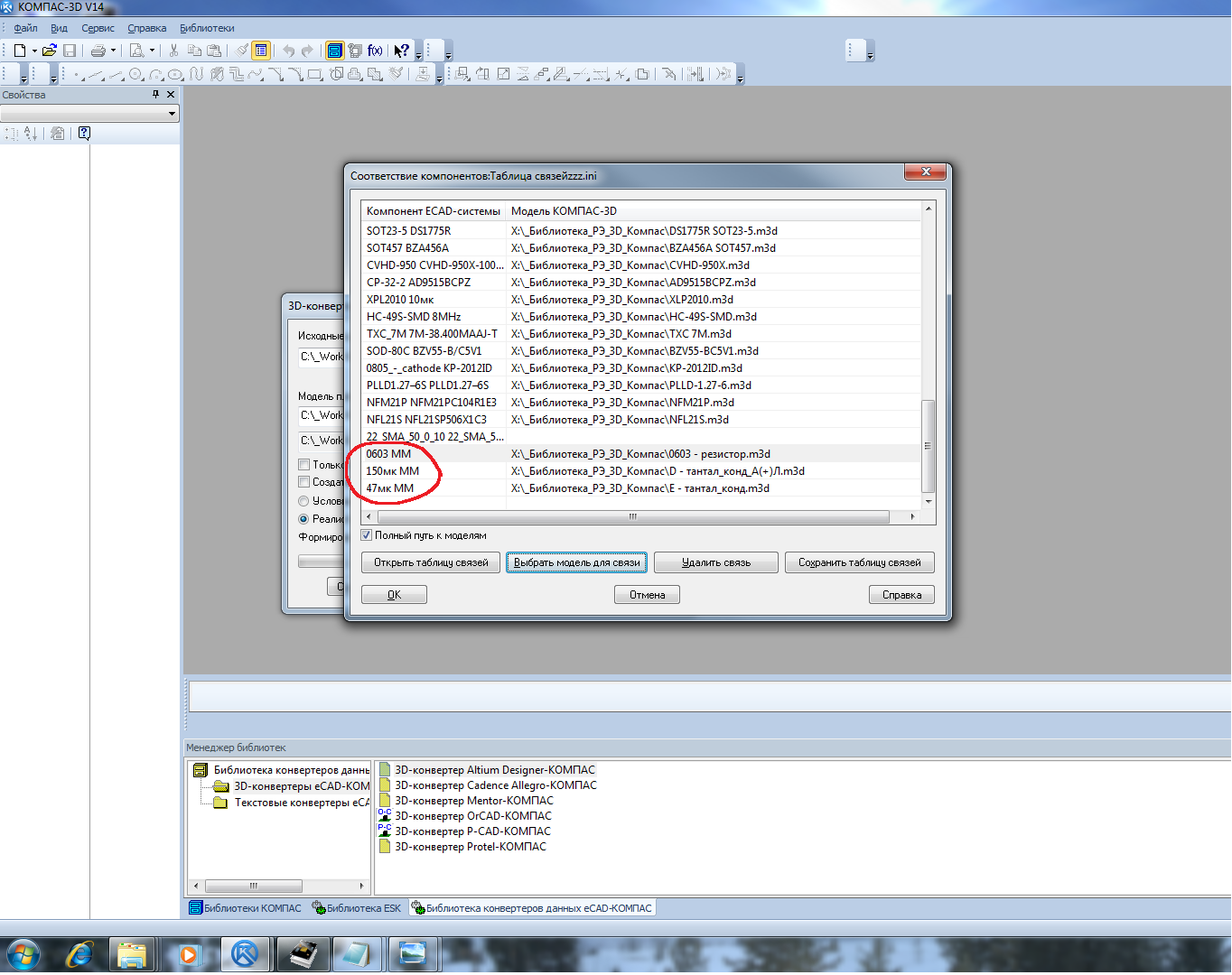Open the Справка menu
This screenshot has height=975, width=1232.
tap(146, 28)
